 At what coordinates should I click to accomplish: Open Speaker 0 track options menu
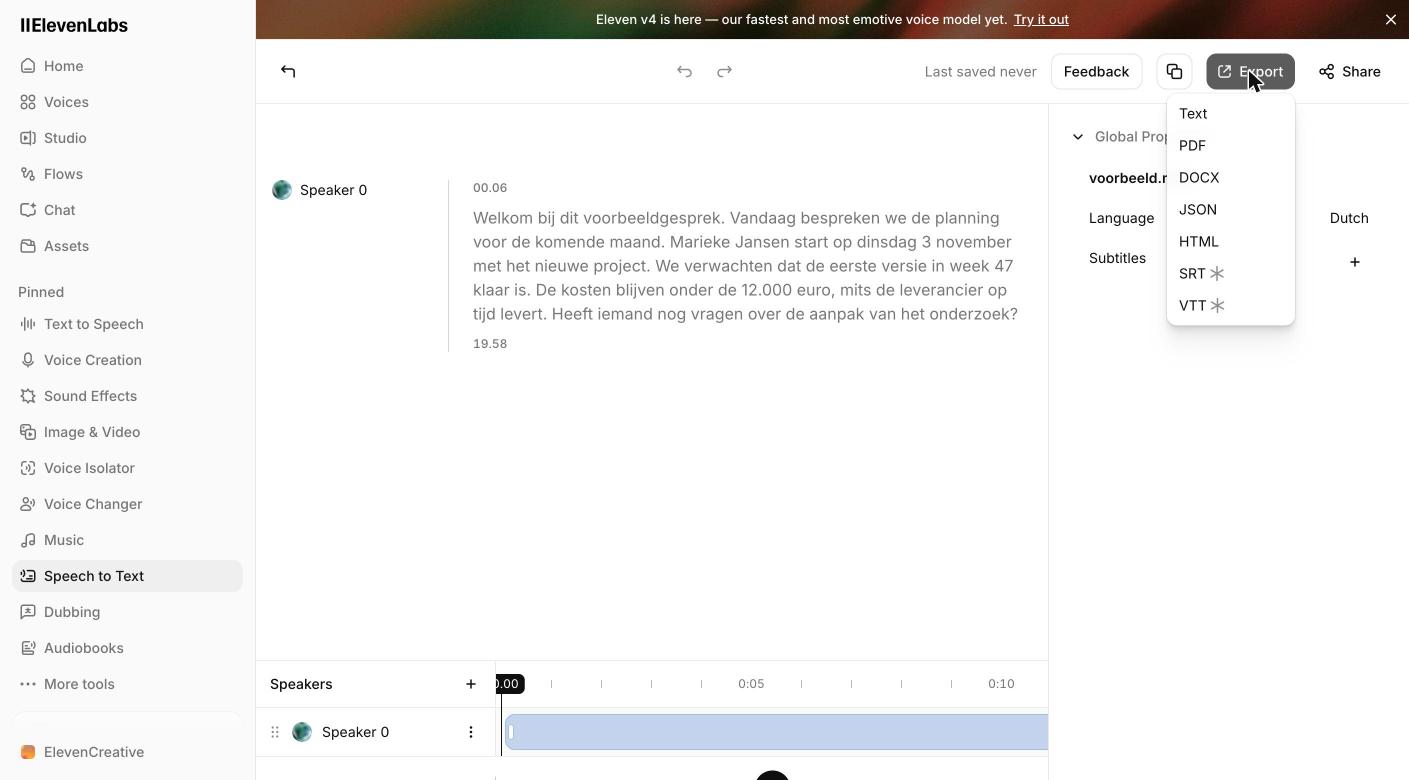[471, 732]
